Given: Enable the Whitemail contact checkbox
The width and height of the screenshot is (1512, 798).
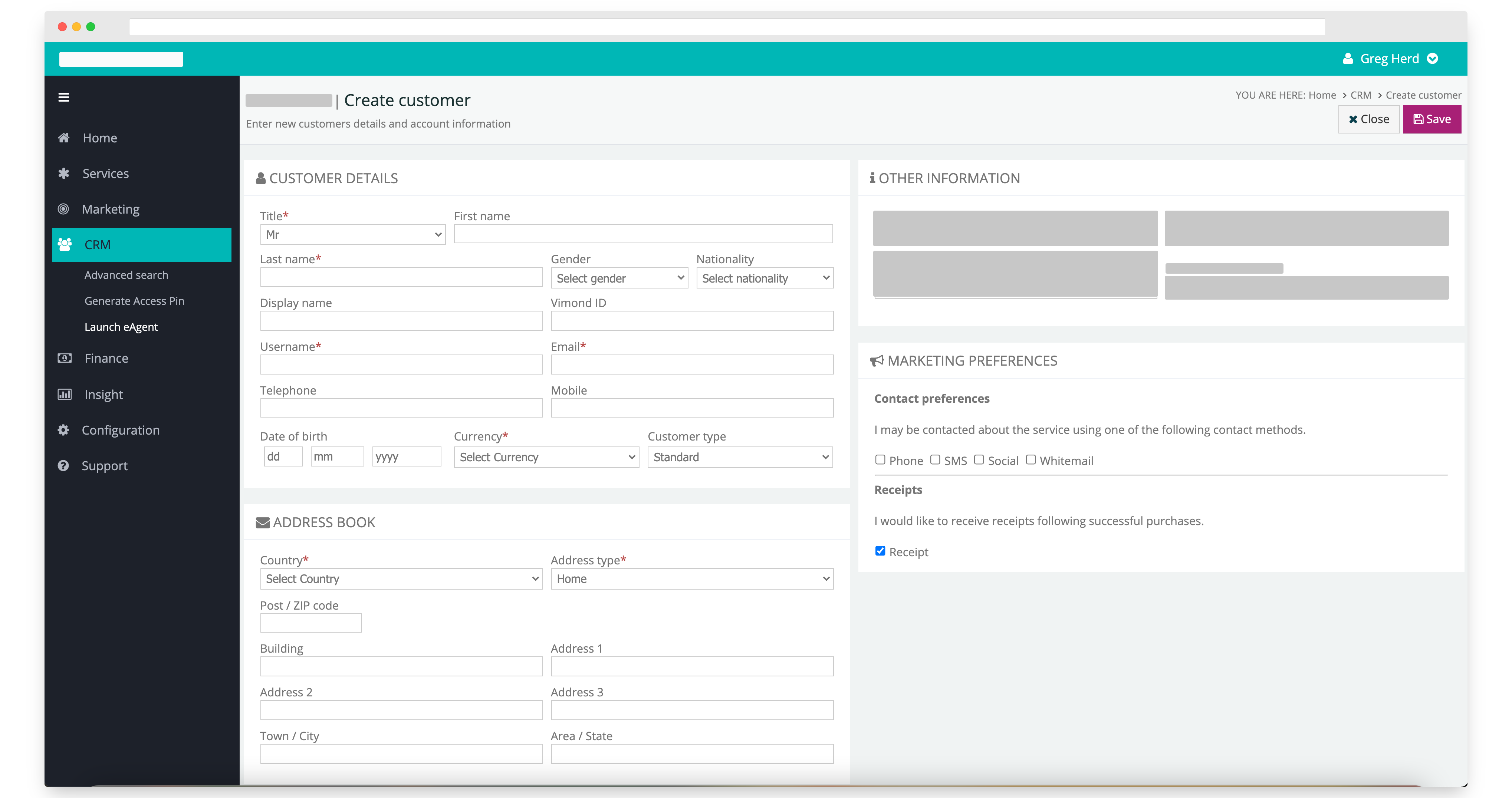Looking at the screenshot, I should [1031, 460].
